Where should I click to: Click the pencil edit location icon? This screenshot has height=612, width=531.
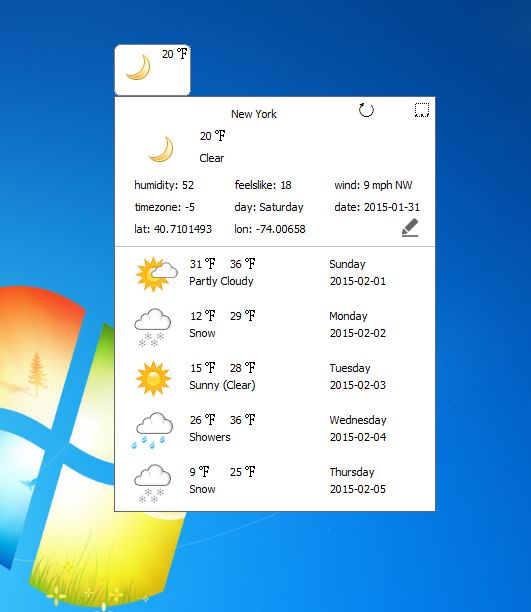pos(410,228)
